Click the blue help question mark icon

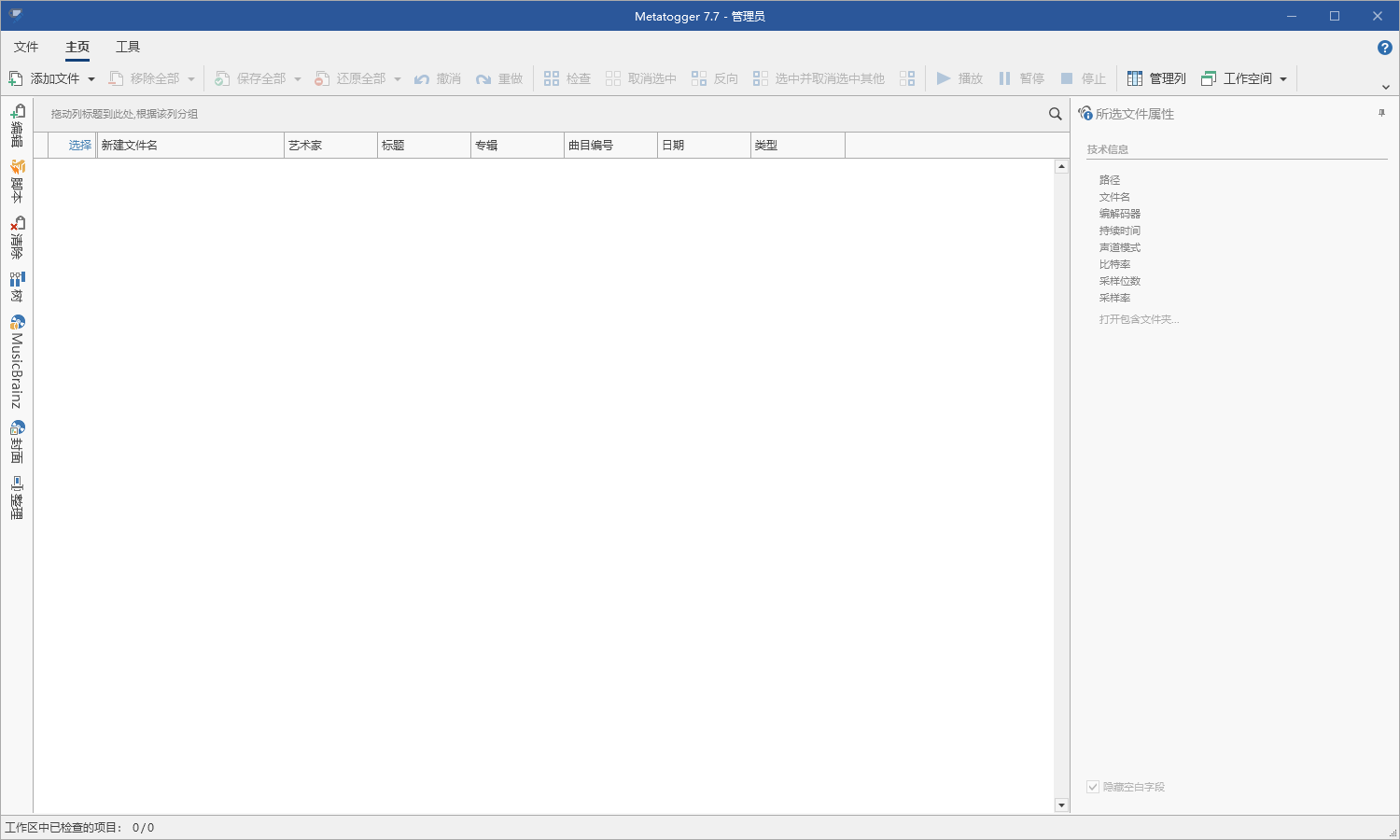click(x=1384, y=48)
